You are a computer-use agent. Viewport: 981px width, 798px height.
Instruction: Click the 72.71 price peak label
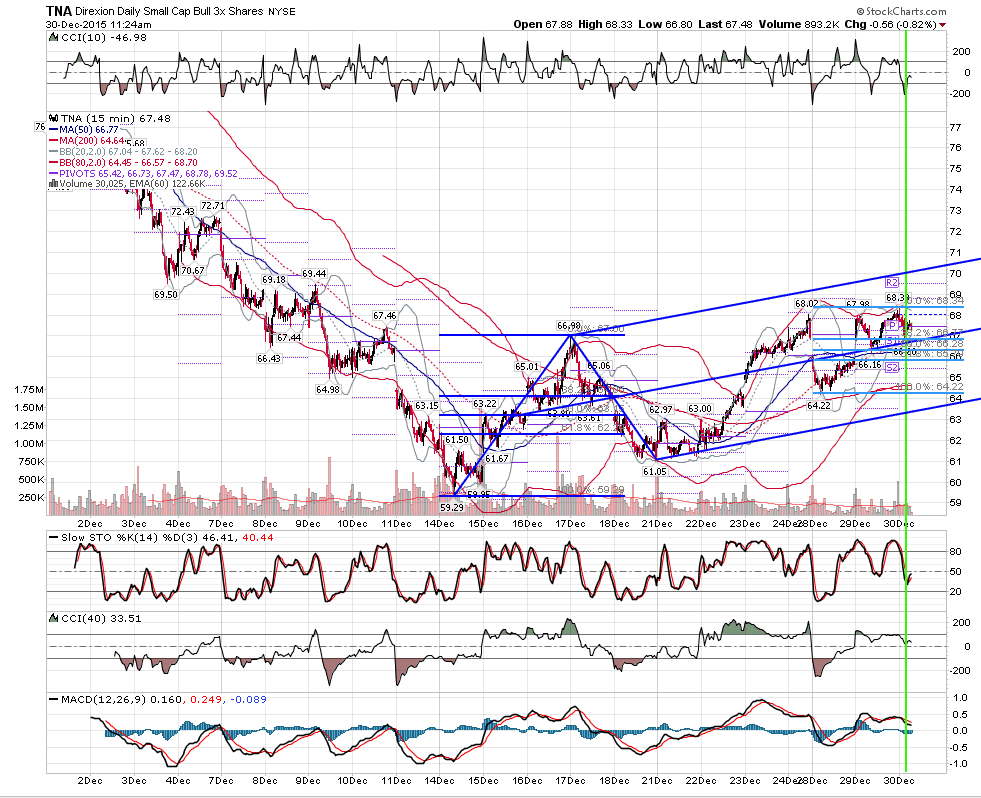(213, 205)
